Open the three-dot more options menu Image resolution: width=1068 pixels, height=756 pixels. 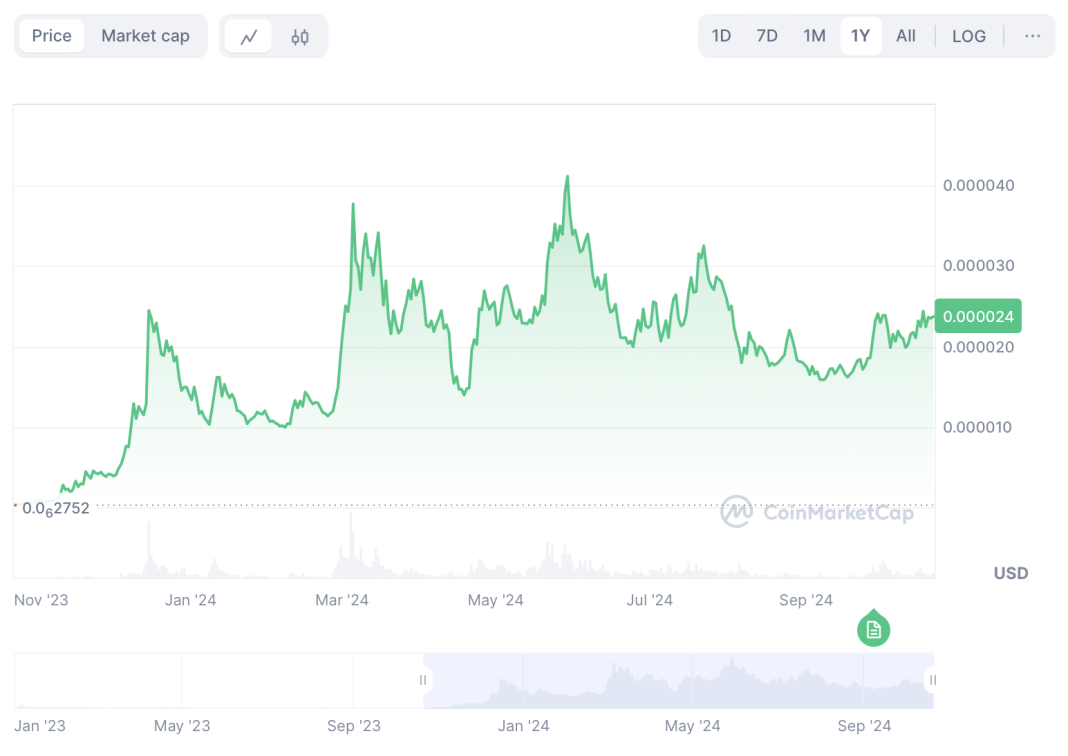click(x=1032, y=36)
